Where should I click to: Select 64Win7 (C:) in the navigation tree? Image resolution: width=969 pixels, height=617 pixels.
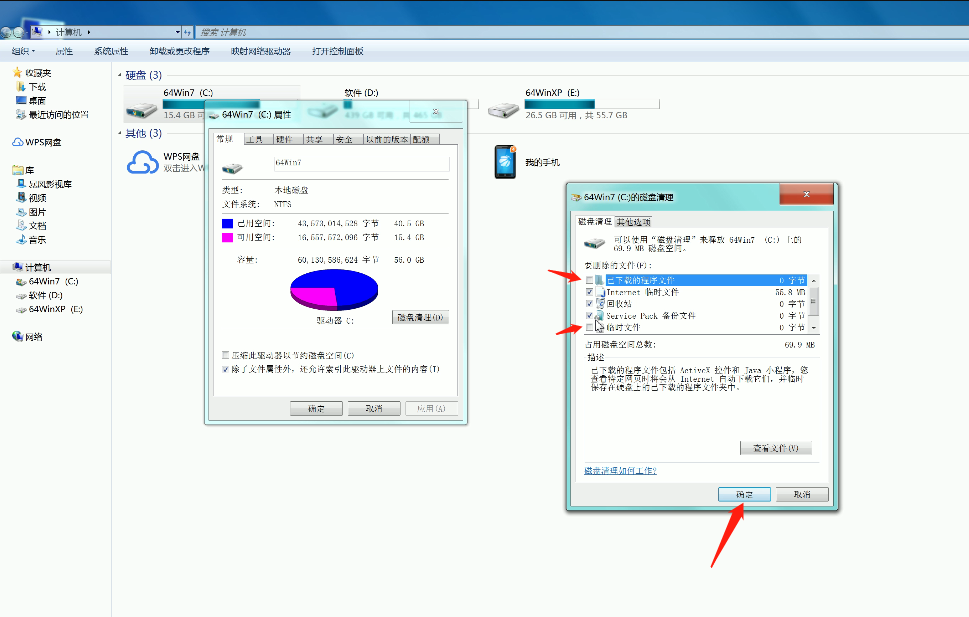(x=48, y=281)
